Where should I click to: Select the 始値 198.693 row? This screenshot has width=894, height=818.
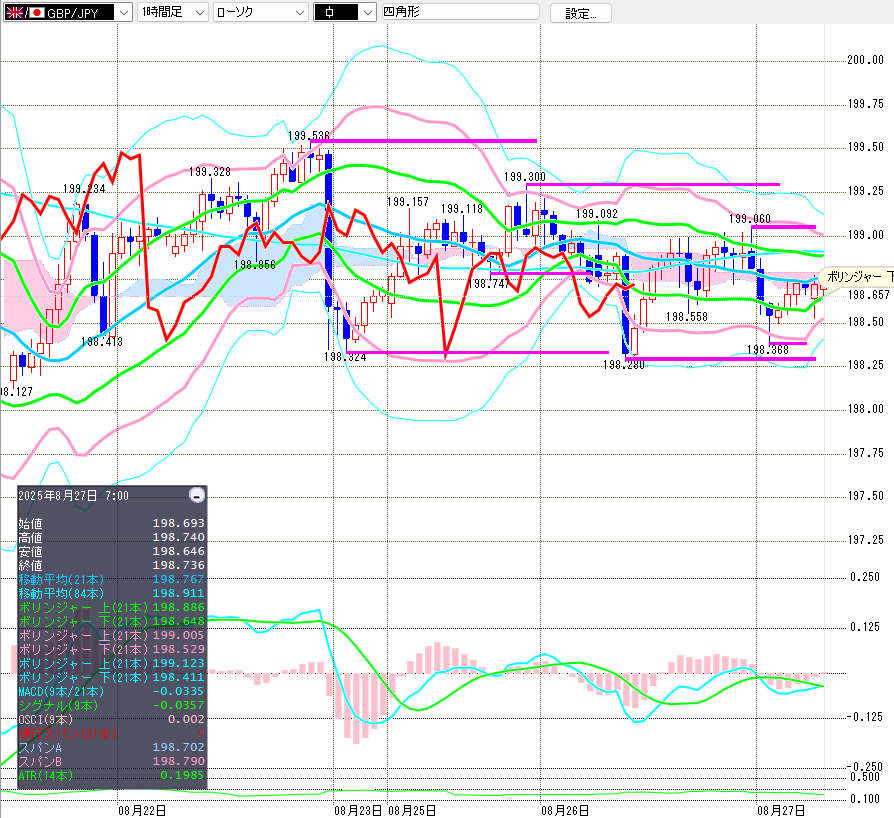tap(112, 523)
